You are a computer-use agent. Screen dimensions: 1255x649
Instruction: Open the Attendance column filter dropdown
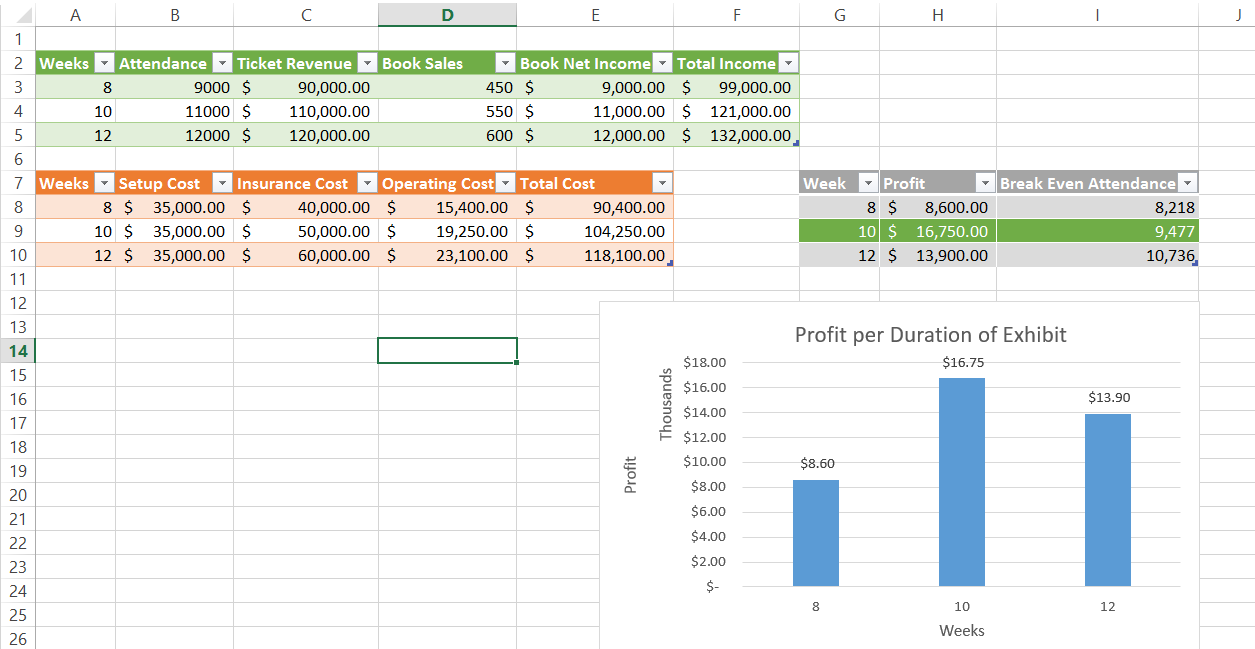[x=223, y=64]
